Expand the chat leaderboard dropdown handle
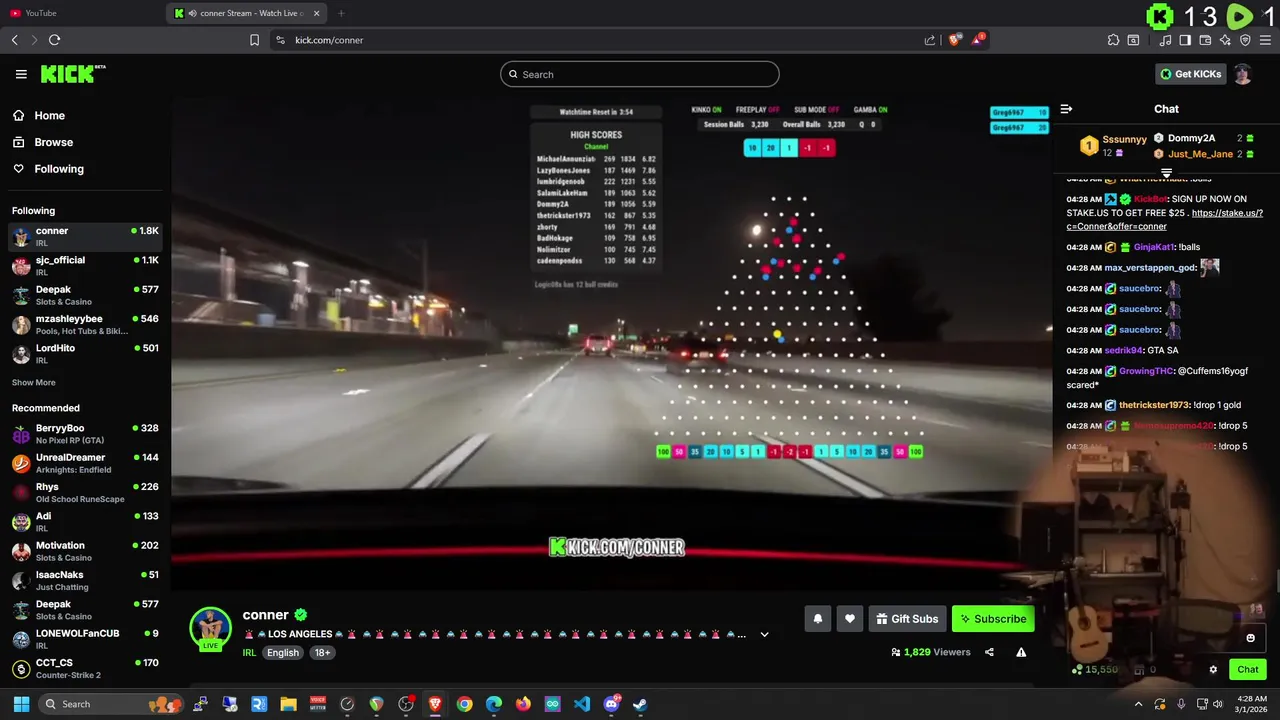The image size is (1280, 720). tap(1166, 173)
